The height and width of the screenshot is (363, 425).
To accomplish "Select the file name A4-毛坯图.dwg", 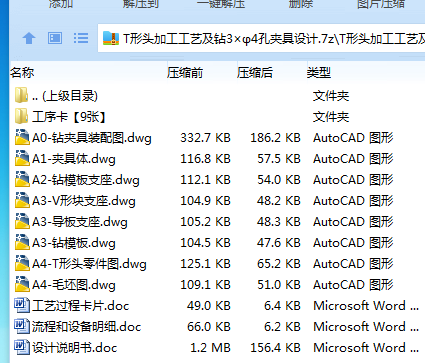I will [74, 285].
